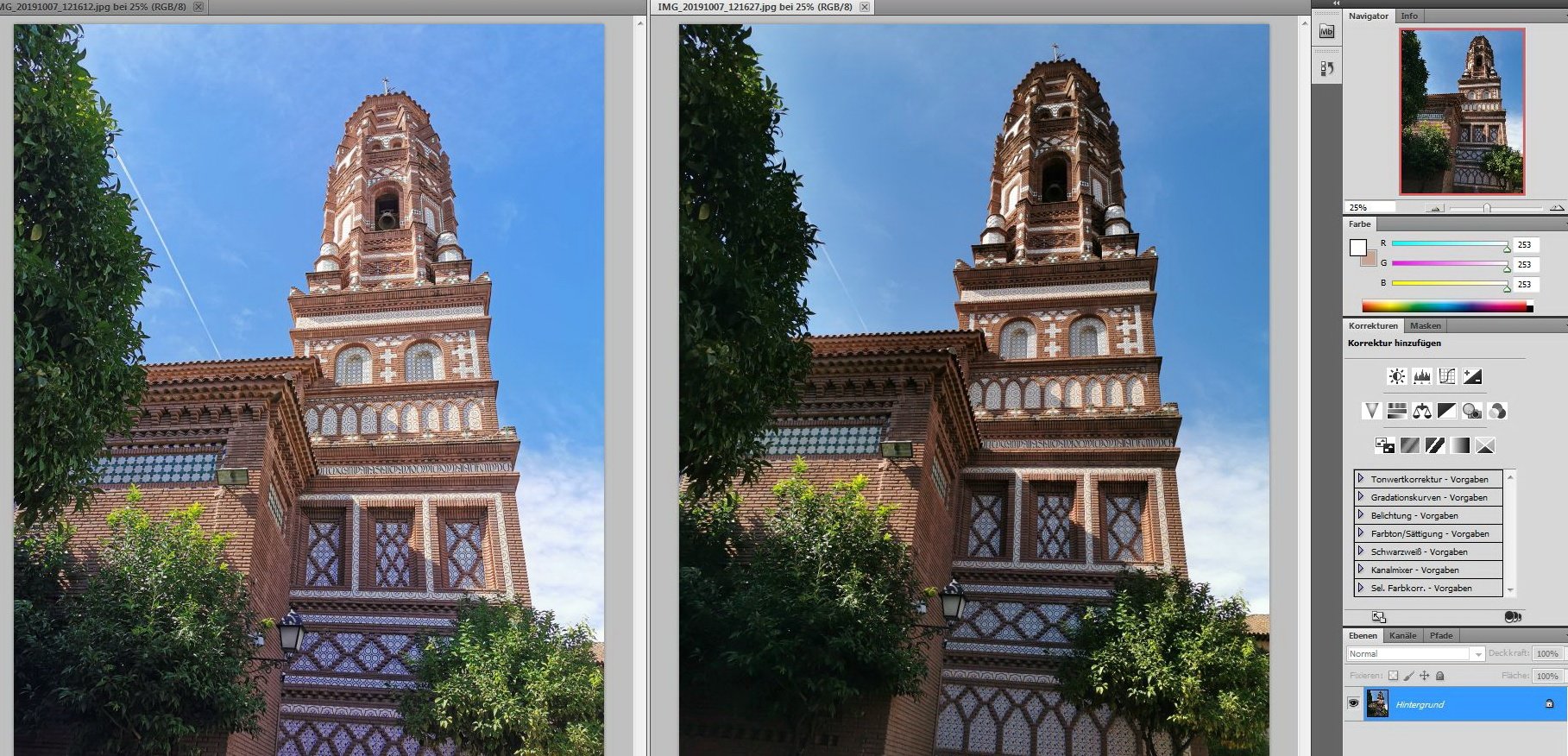Click the expanded view icon in Korrekturen panel

point(1379,617)
